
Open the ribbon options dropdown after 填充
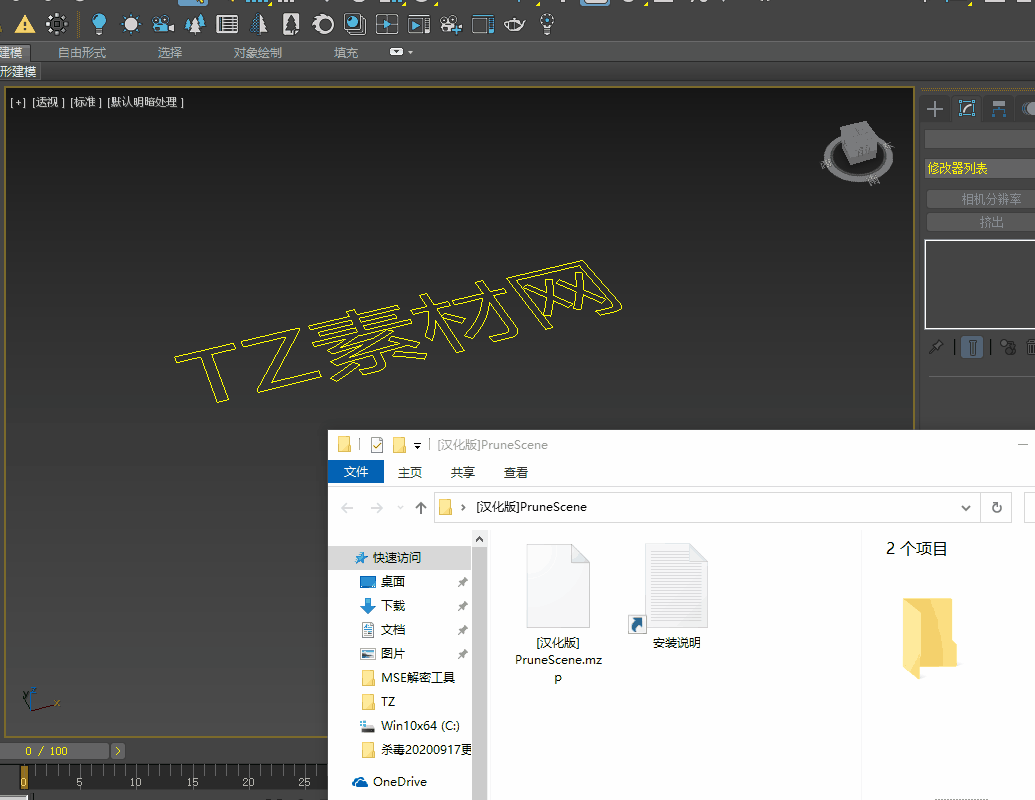[400, 52]
